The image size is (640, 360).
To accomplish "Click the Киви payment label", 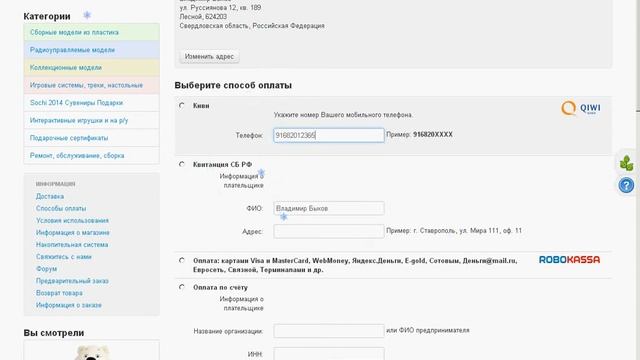I will (201, 105).
